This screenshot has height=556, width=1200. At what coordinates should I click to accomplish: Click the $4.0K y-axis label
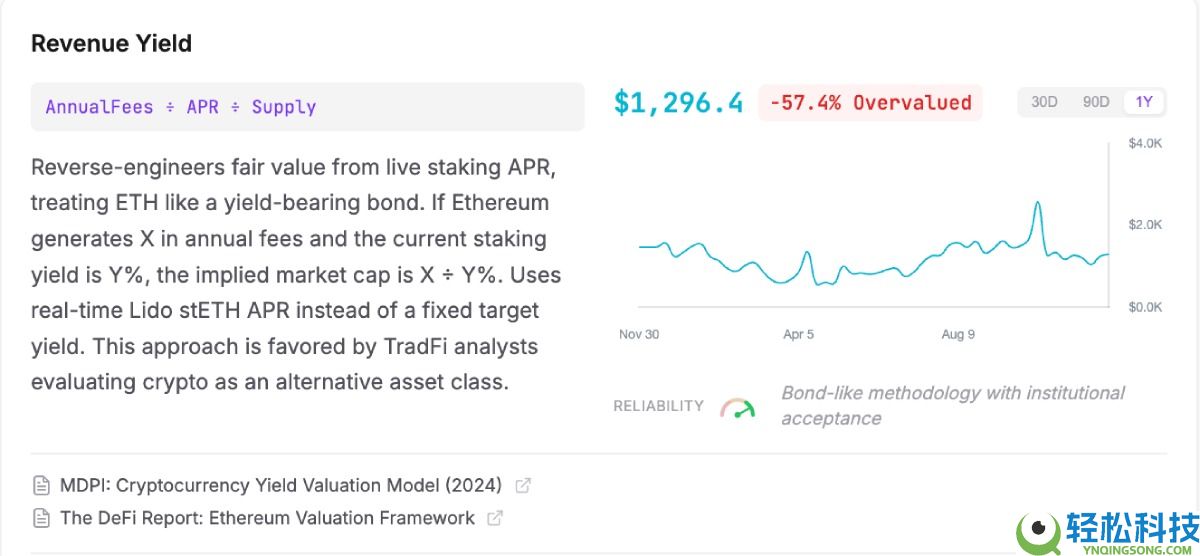[1145, 144]
